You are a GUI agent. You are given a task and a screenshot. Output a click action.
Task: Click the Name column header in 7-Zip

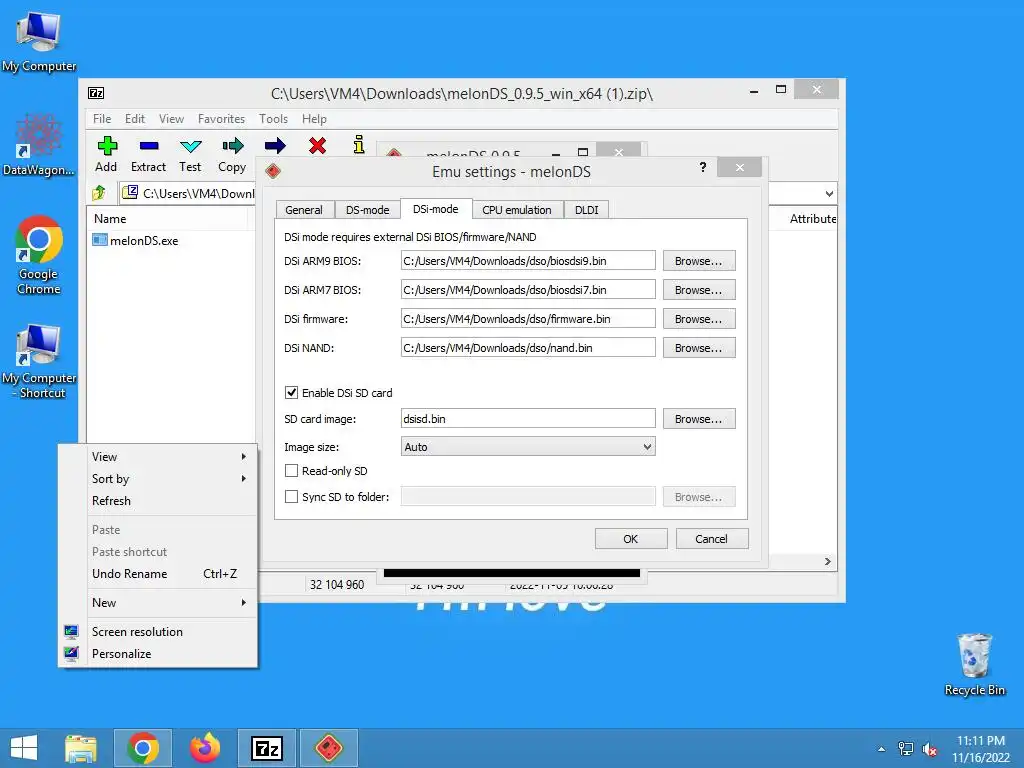click(x=167, y=219)
